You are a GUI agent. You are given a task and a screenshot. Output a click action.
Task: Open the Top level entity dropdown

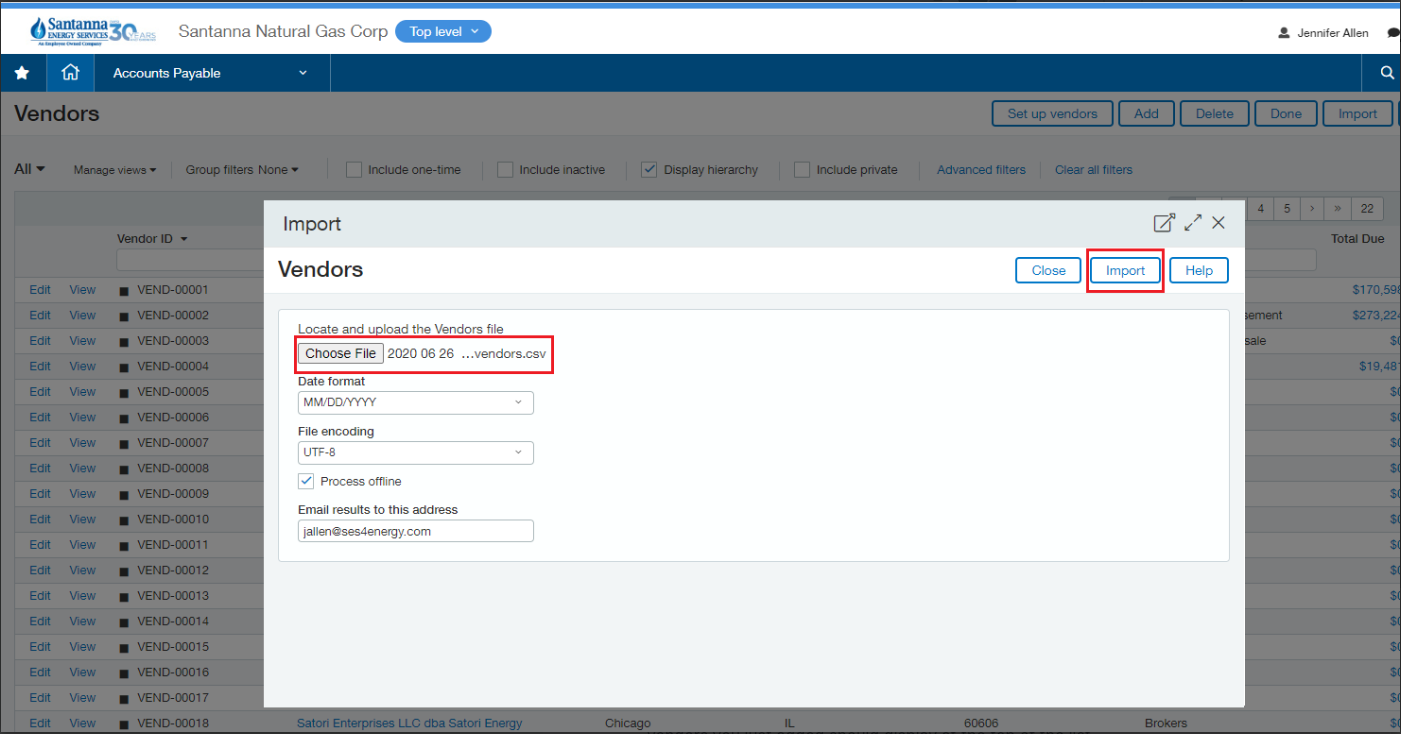[443, 31]
